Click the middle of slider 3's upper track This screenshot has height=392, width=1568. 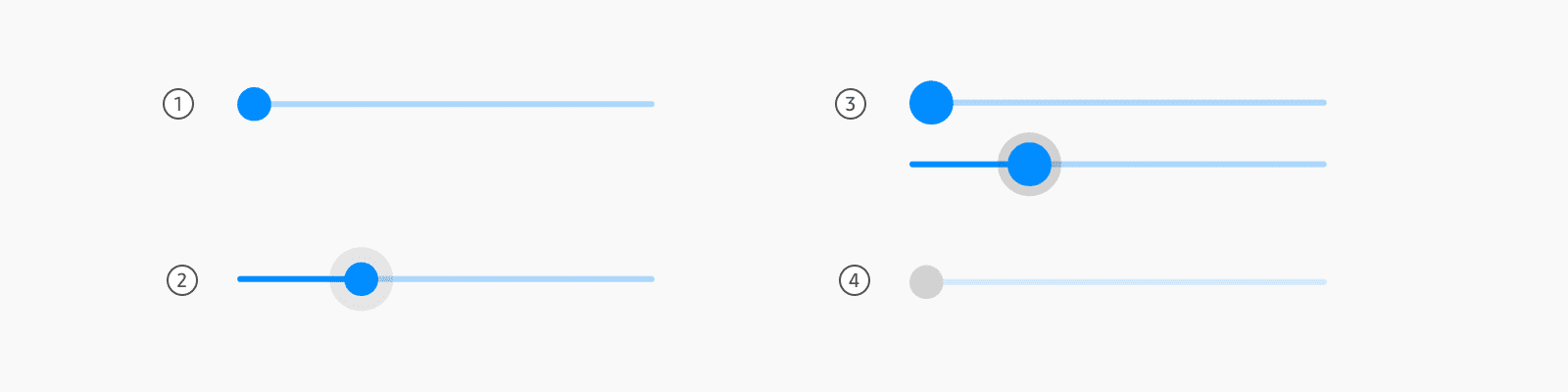[x=1139, y=103]
